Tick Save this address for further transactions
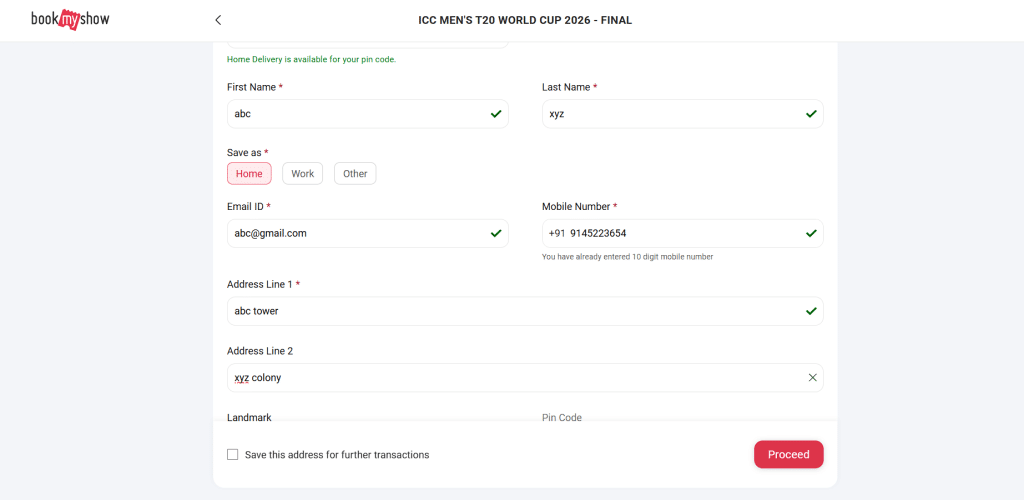This screenshot has height=500, width=1024. pyautogui.click(x=232, y=454)
